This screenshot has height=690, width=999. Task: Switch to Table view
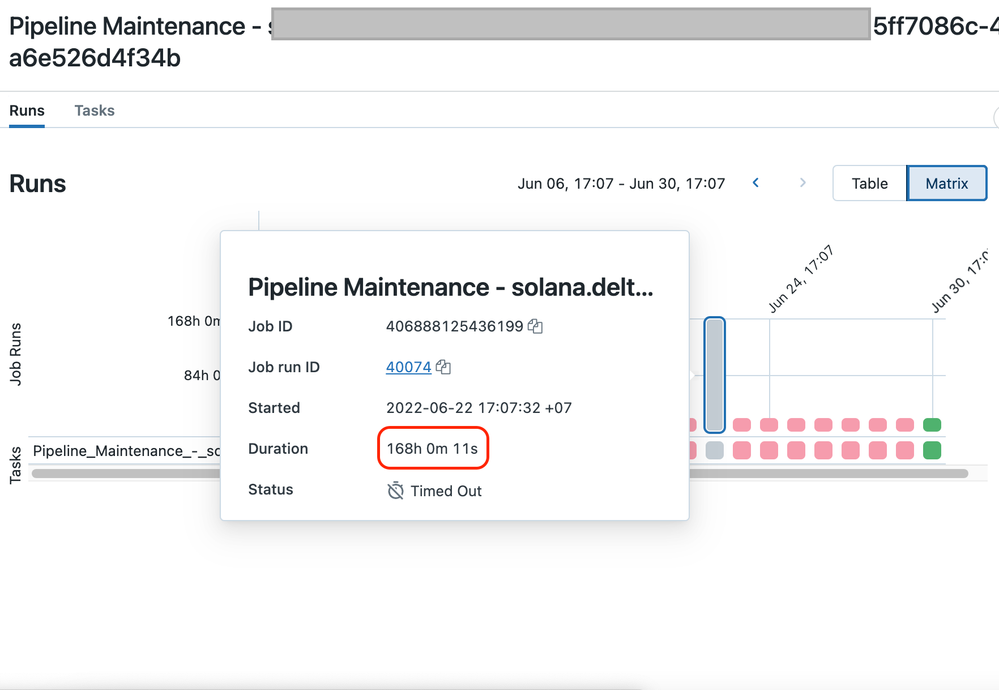click(x=869, y=183)
